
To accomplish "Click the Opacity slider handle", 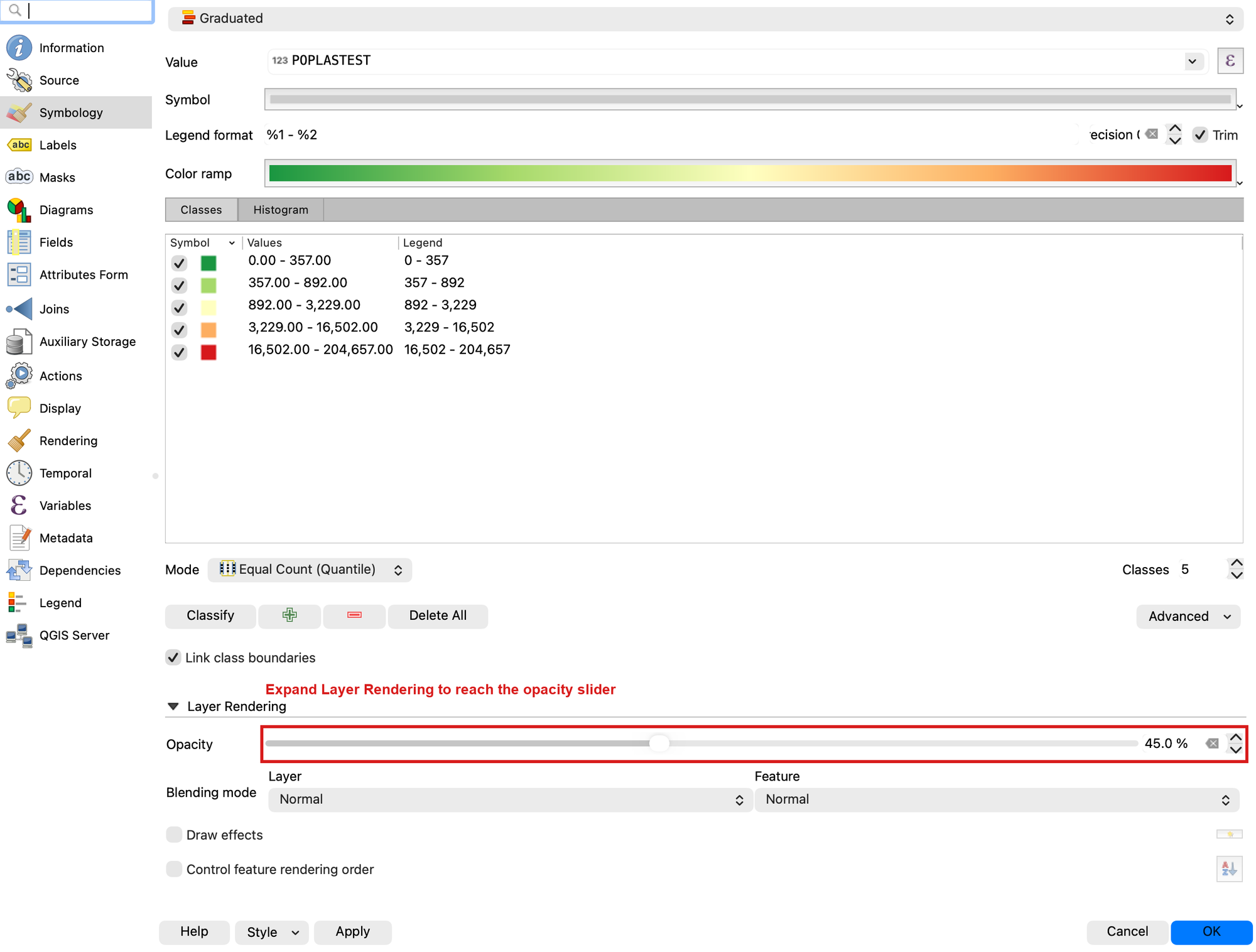I will (659, 744).
